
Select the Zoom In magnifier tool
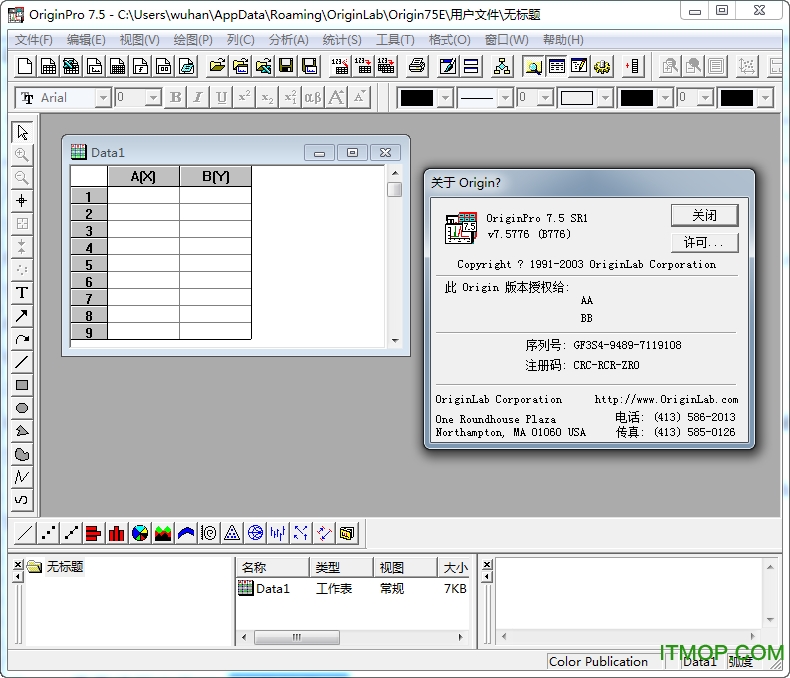click(22, 155)
